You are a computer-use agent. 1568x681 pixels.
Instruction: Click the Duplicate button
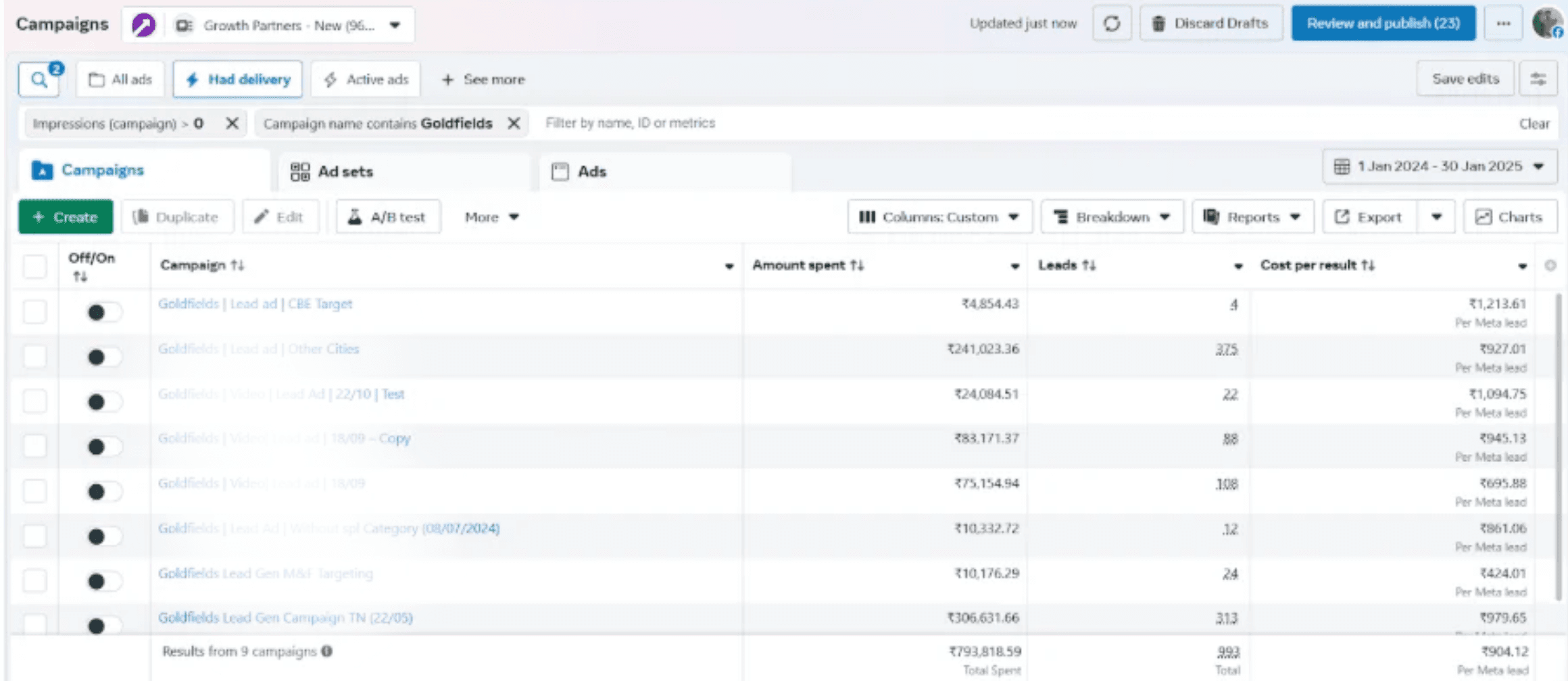[x=177, y=217]
